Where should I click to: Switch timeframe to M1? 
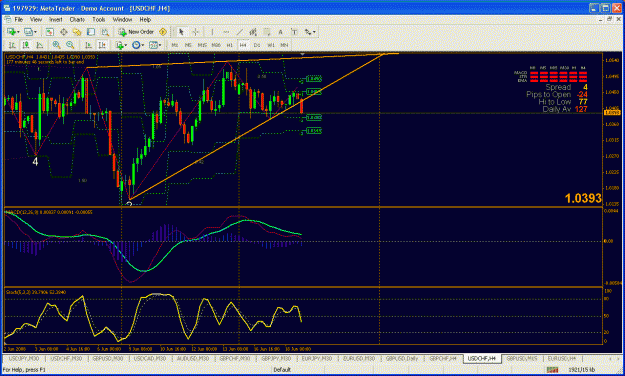tap(175, 45)
